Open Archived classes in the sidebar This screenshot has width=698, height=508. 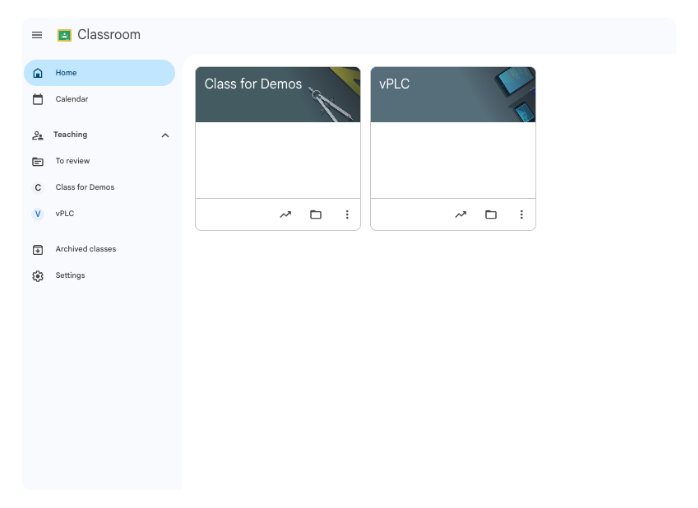[99, 249]
